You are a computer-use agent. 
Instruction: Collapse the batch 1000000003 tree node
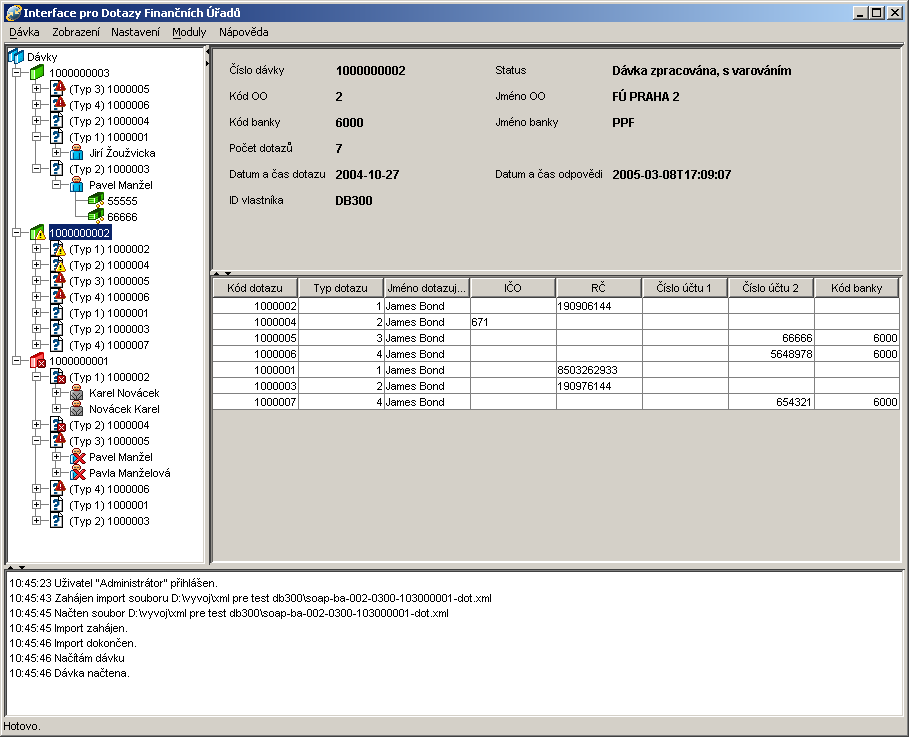click(17, 72)
